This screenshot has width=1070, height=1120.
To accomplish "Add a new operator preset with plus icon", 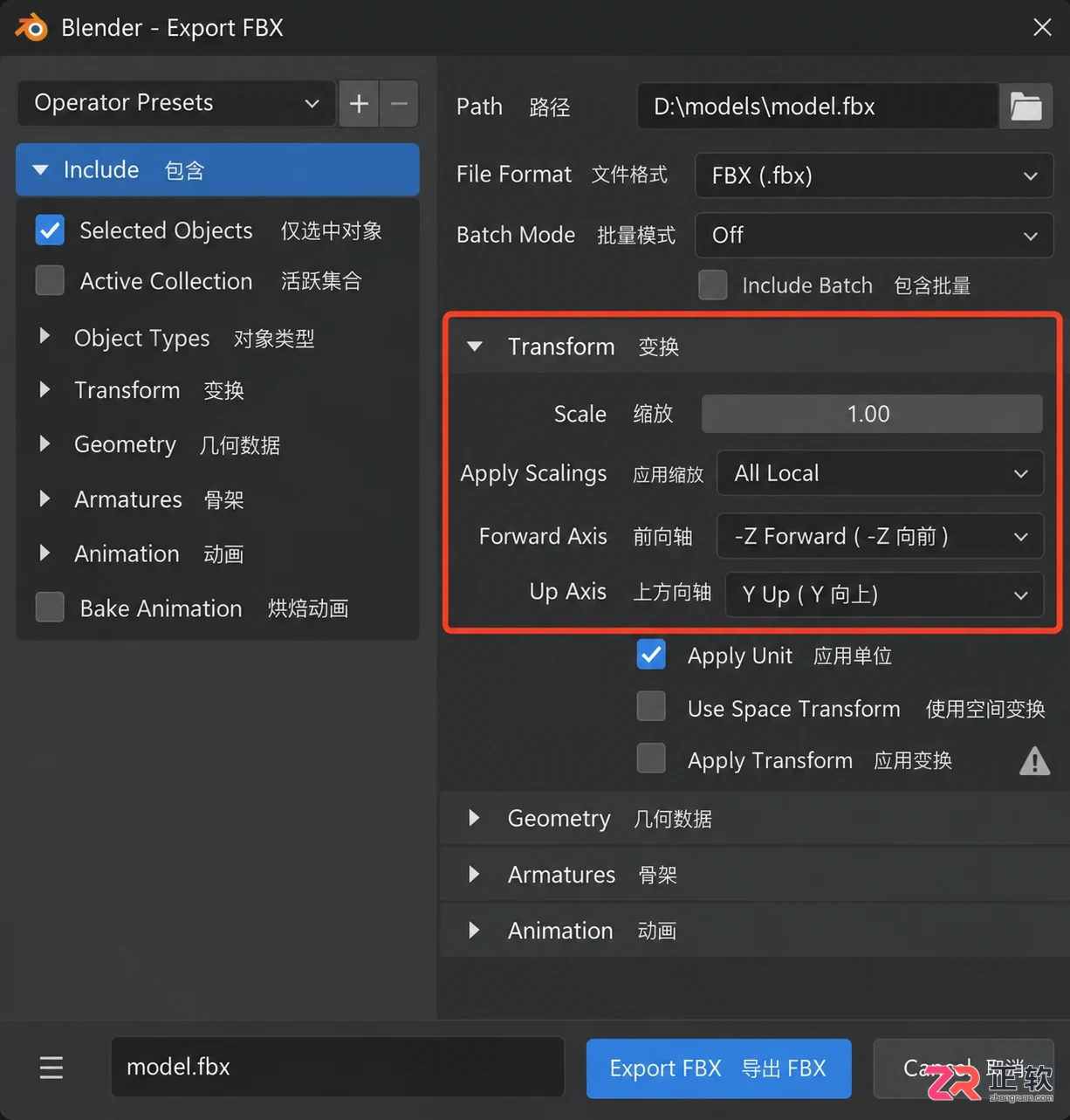I will [x=359, y=104].
